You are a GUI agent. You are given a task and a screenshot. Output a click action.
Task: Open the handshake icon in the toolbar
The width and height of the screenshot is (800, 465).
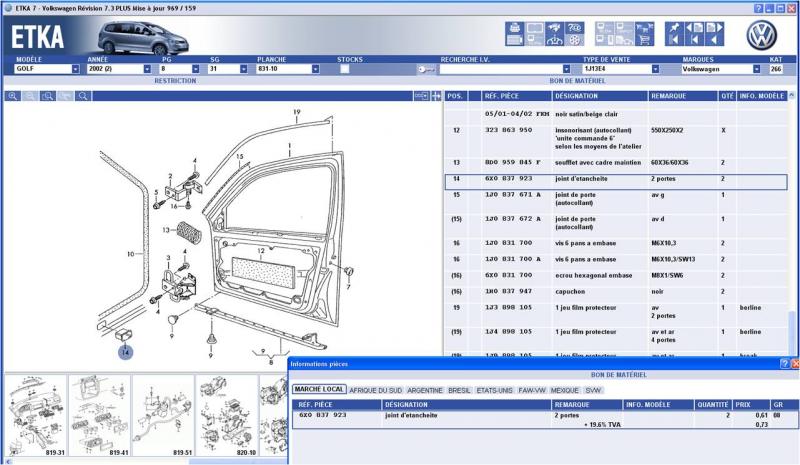pyautogui.click(x=555, y=28)
